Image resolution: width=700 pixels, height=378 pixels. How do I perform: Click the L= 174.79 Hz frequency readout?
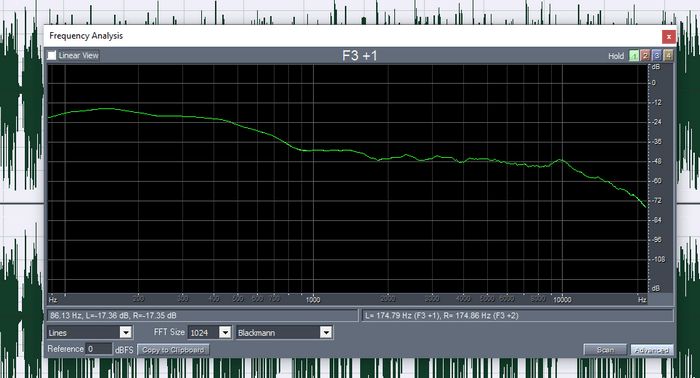[x=517, y=316]
